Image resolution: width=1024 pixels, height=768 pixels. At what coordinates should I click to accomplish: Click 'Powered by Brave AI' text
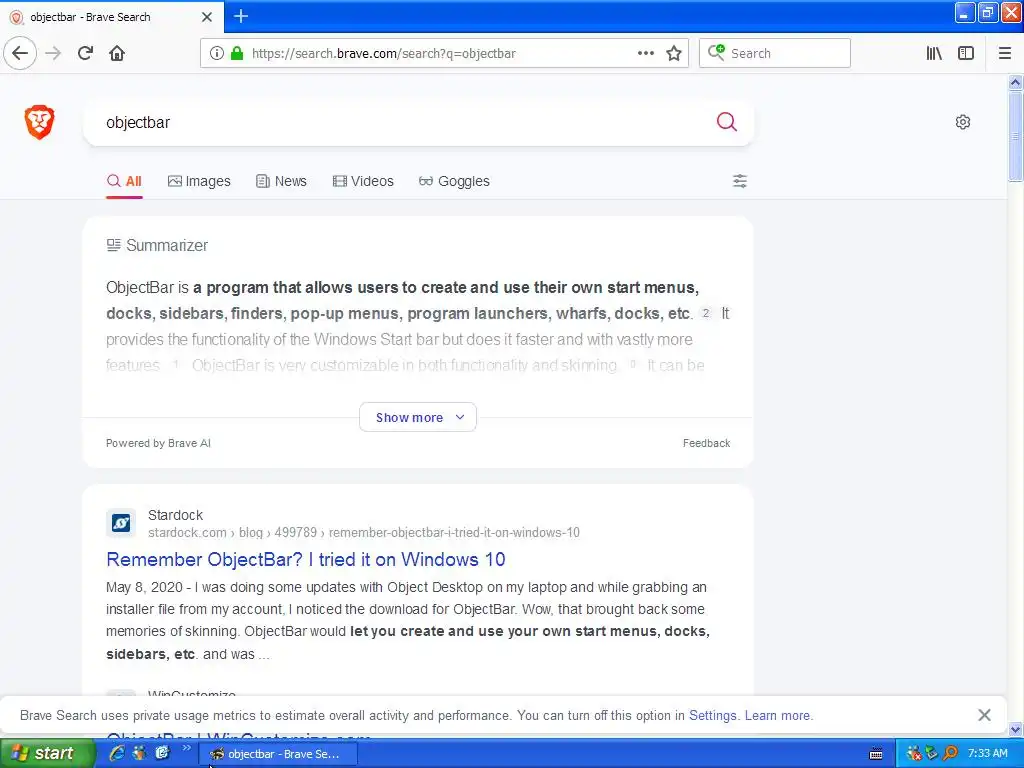[x=158, y=443]
